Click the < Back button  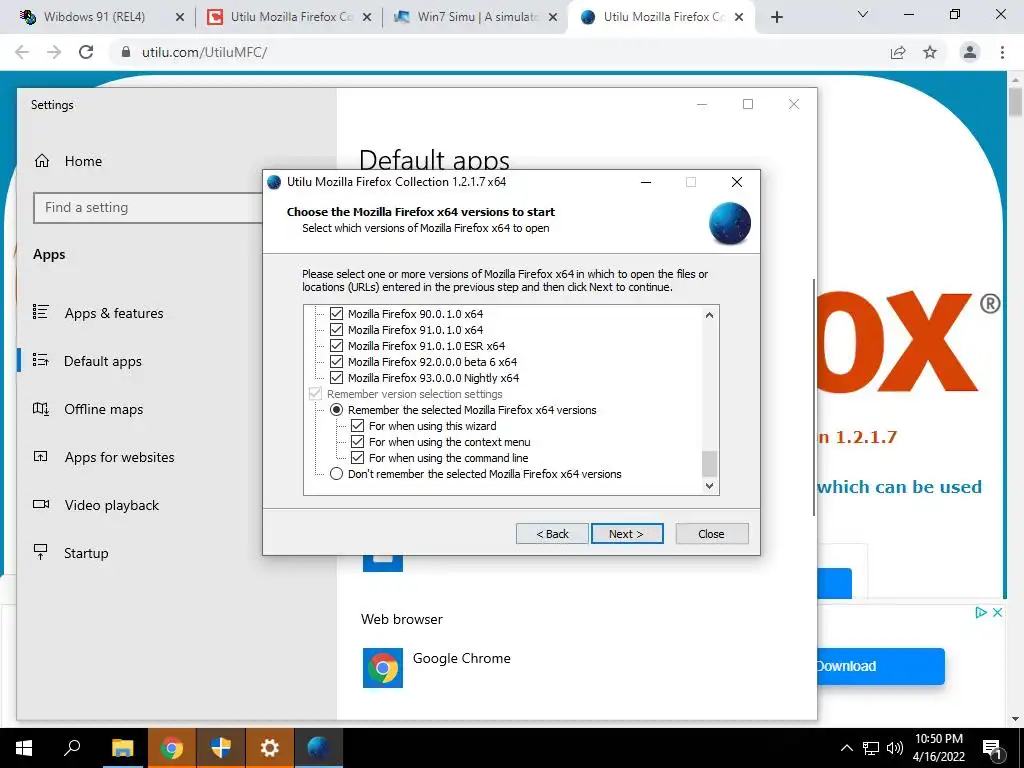(552, 534)
